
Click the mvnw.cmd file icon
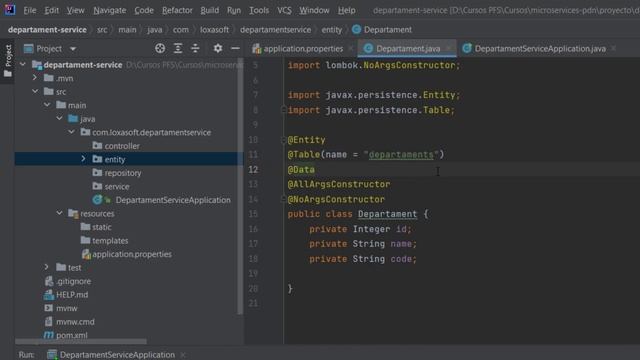tap(49, 322)
